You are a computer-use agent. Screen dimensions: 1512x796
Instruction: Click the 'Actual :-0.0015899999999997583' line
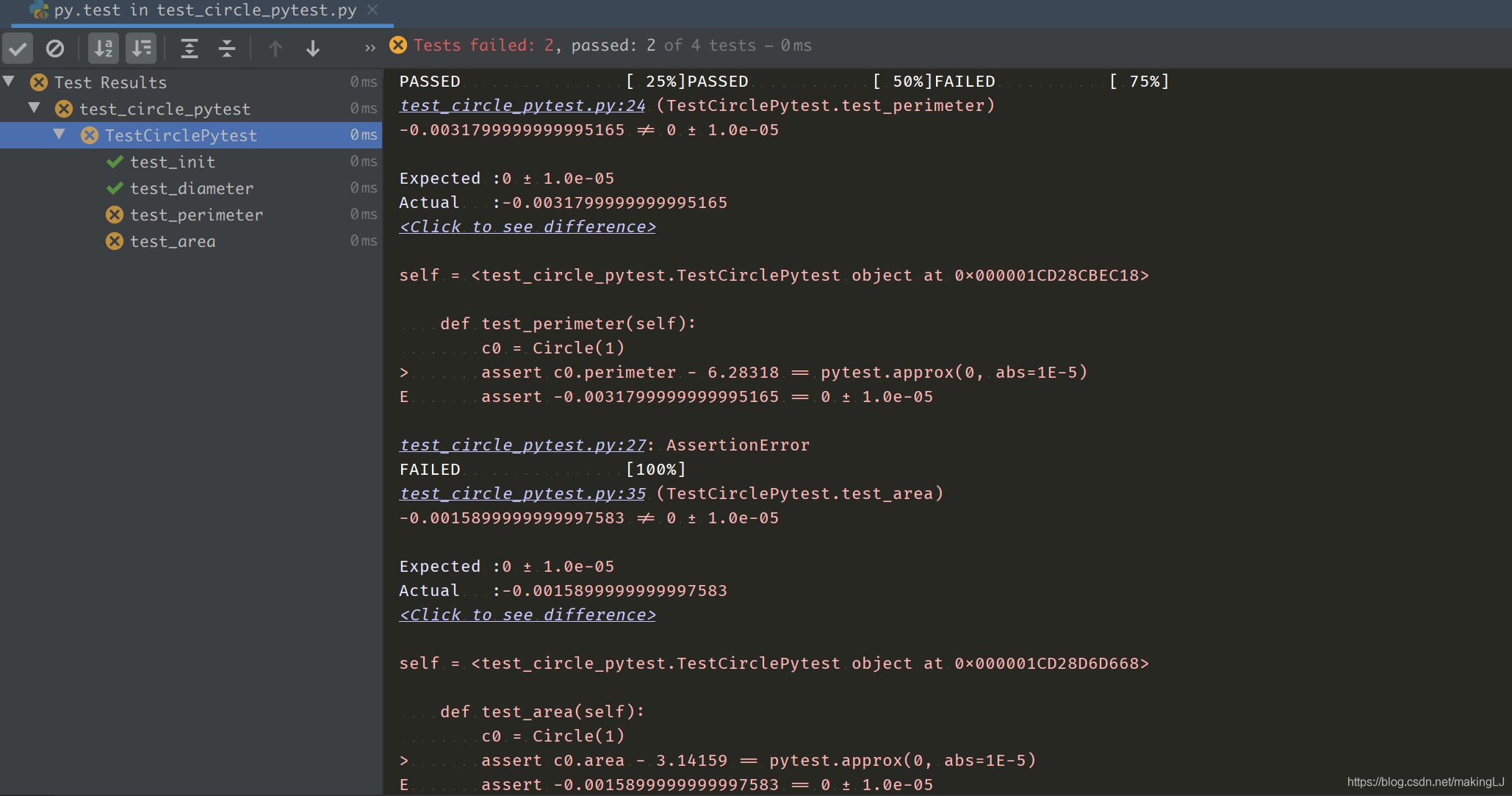point(563,591)
